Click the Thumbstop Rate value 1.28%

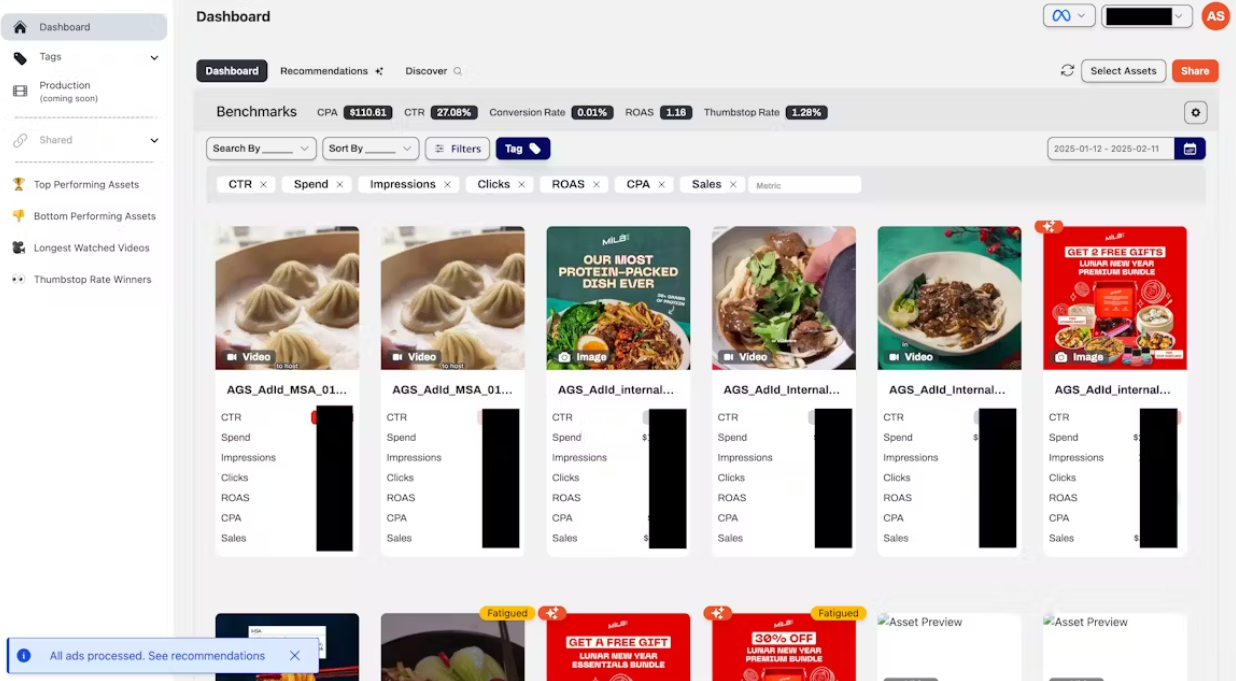[806, 113]
